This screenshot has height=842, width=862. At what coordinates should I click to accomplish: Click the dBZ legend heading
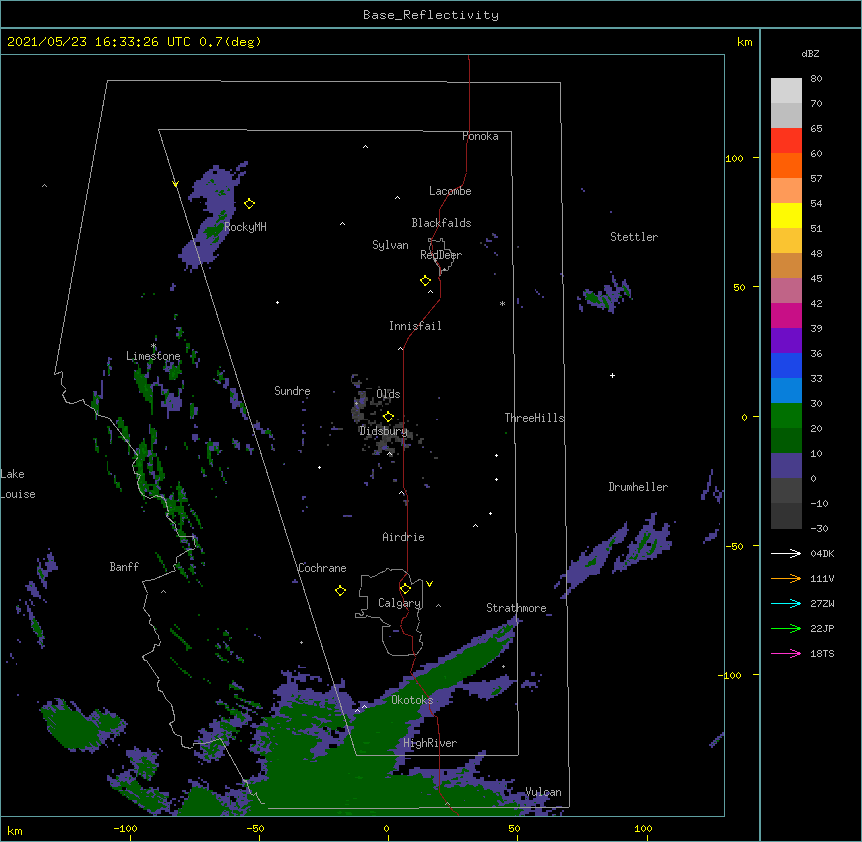[x=810, y=53]
